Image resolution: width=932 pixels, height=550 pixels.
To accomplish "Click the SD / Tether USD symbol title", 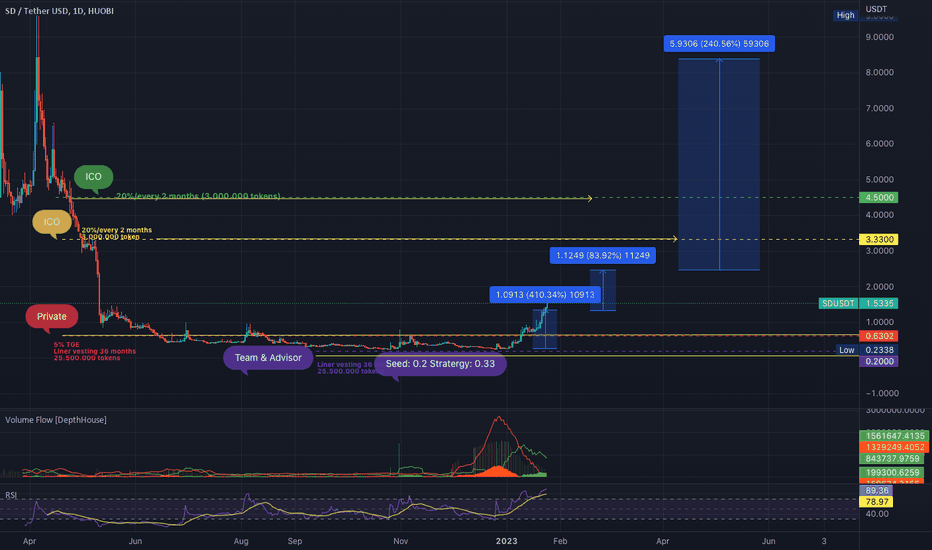I will (x=59, y=11).
